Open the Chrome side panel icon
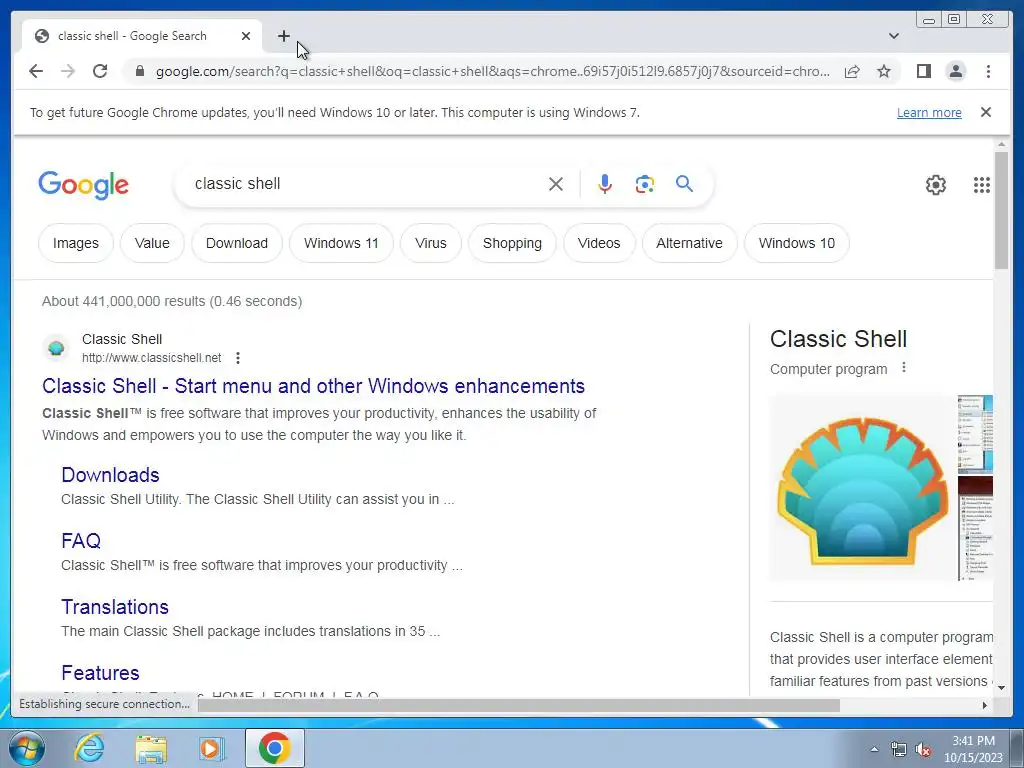This screenshot has width=1024, height=768. coord(923,71)
